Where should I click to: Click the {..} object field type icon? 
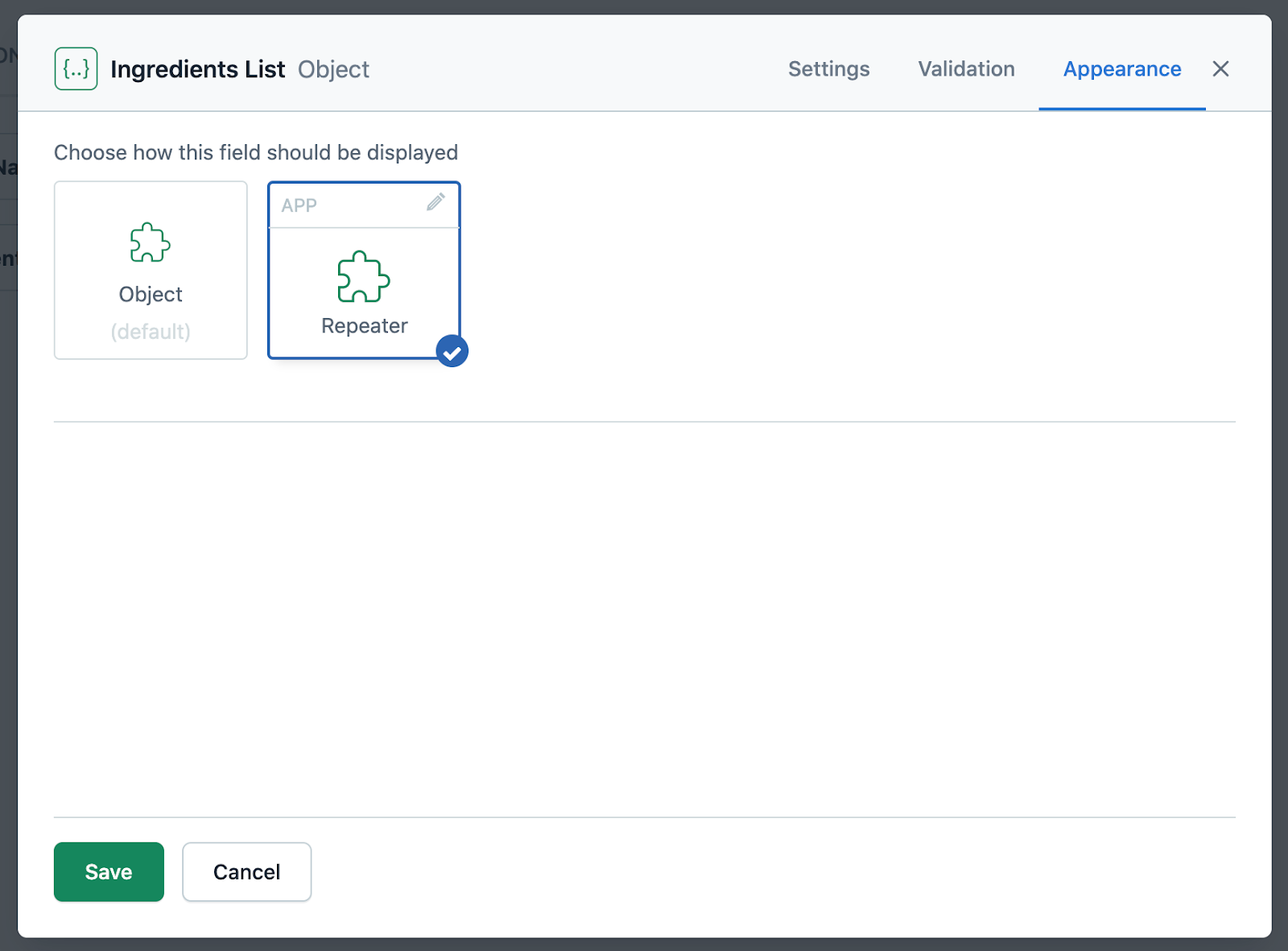76,68
